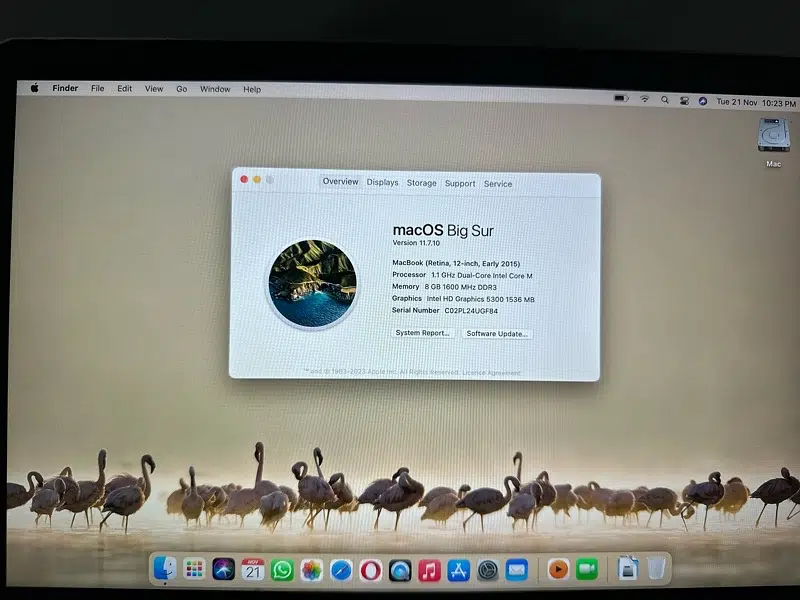Open Calendar in the Dock
The width and height of the screenshot is (800, 600).
click(x=253, y=569)
